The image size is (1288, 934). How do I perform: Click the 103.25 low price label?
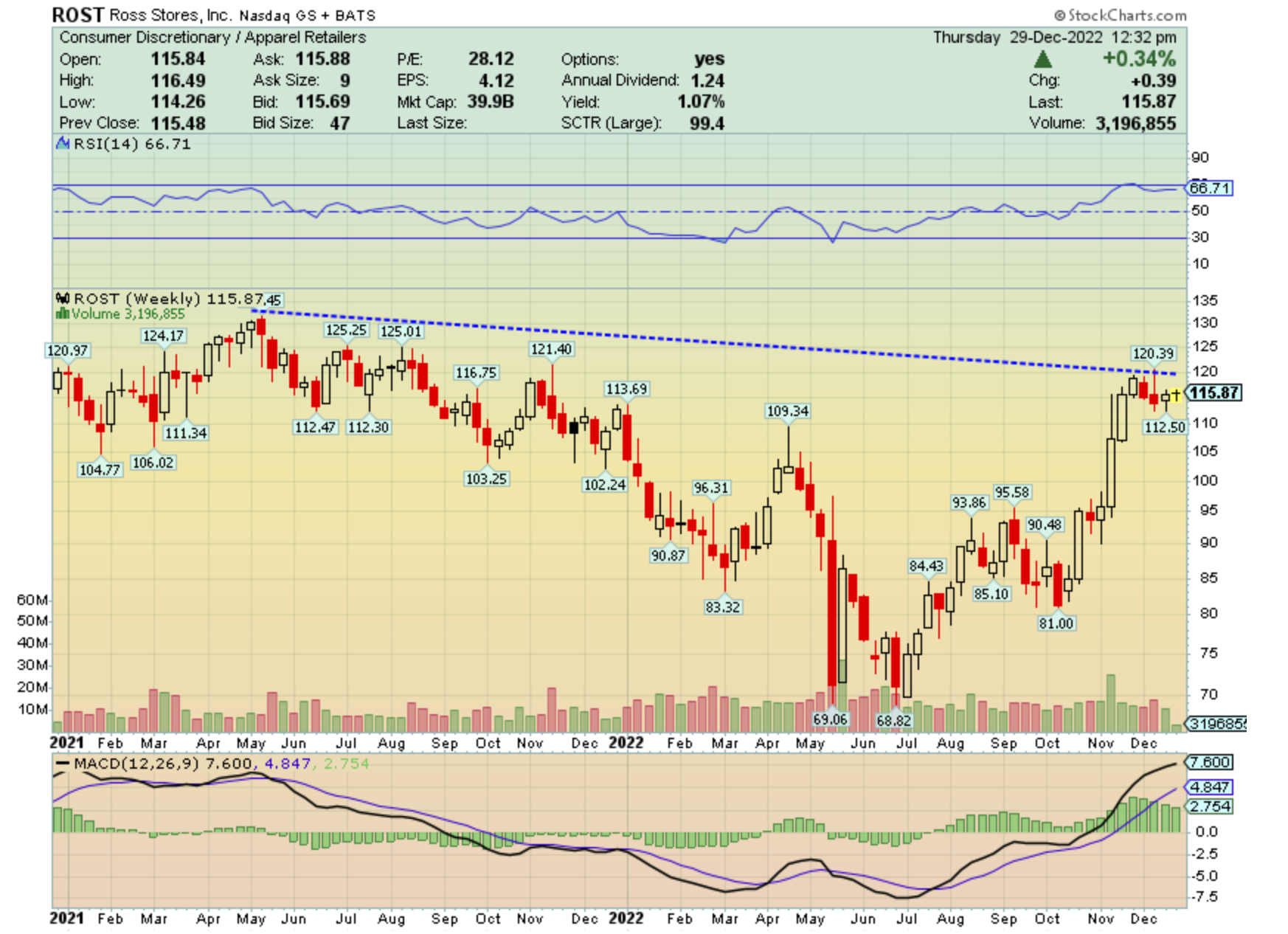tap(486, 479)
